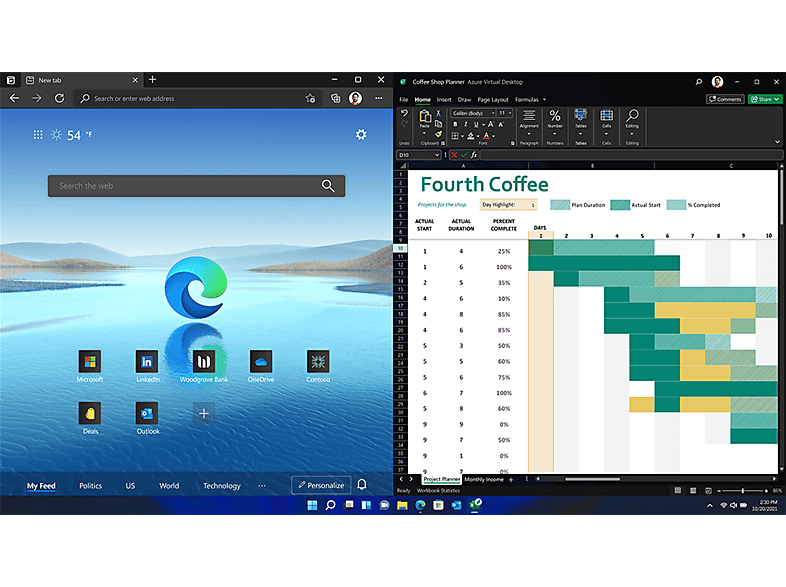Open the Calibri (Body) font dropdown
The height and width of the screenshot is (587, 786).
(x=493, y=113)
